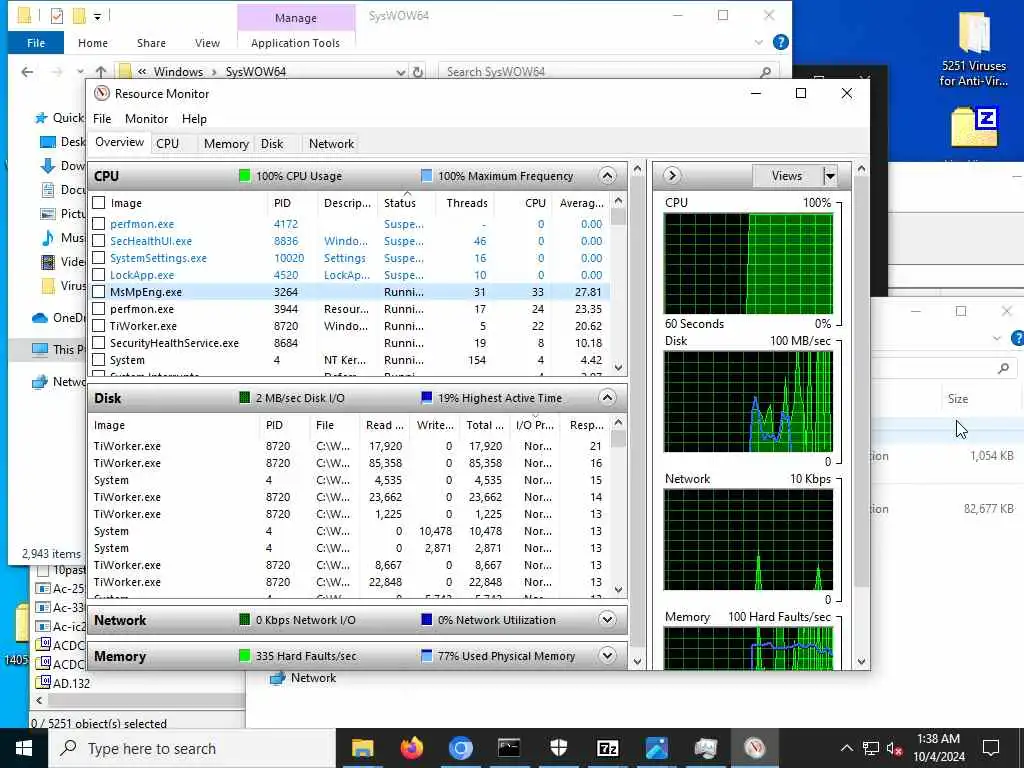
Task: Click the properties checkmark quick access icon
Action: 57,16
